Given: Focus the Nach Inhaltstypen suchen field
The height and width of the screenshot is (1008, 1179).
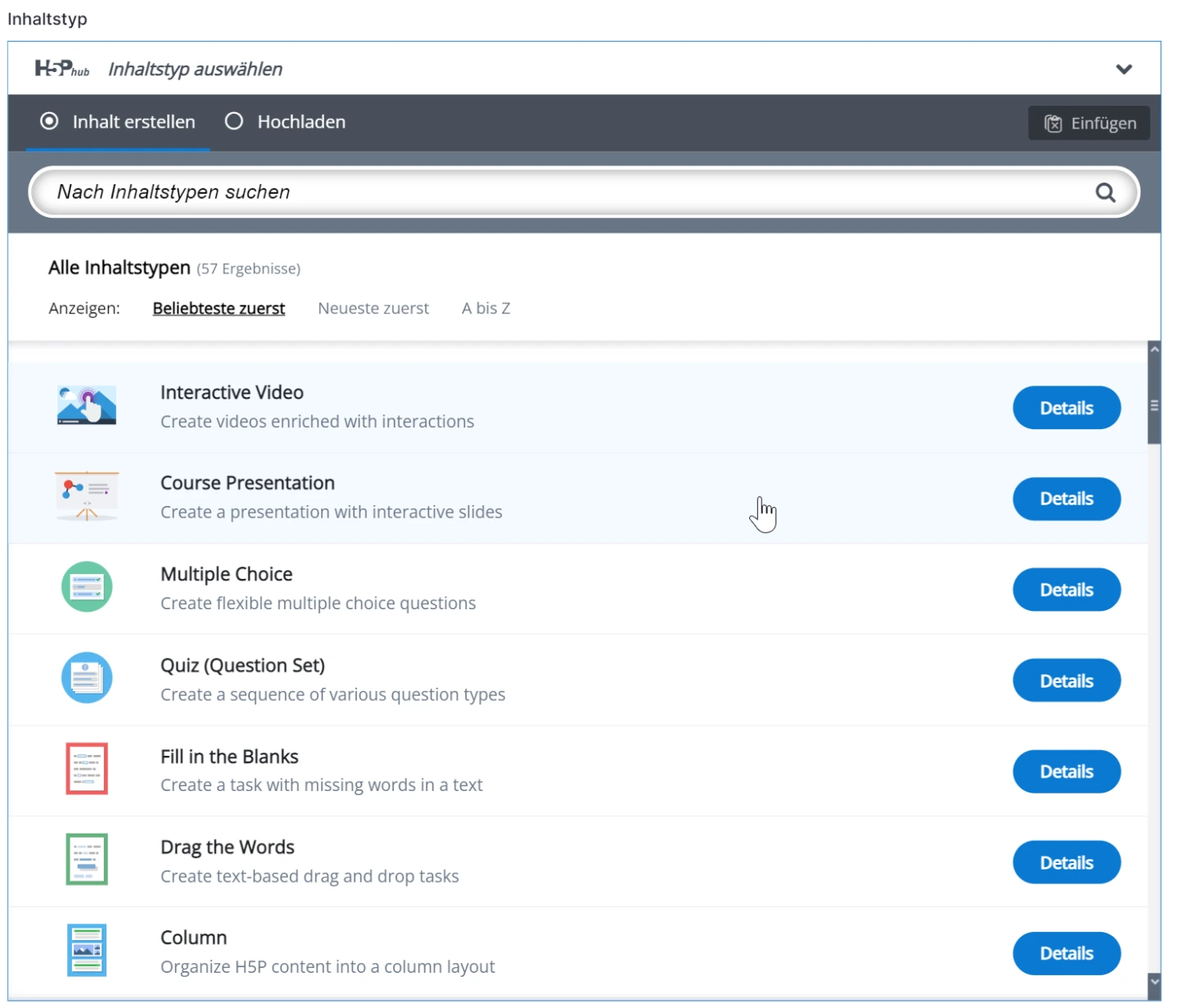Looking at the screenshot, I should (x=565, y=192).
